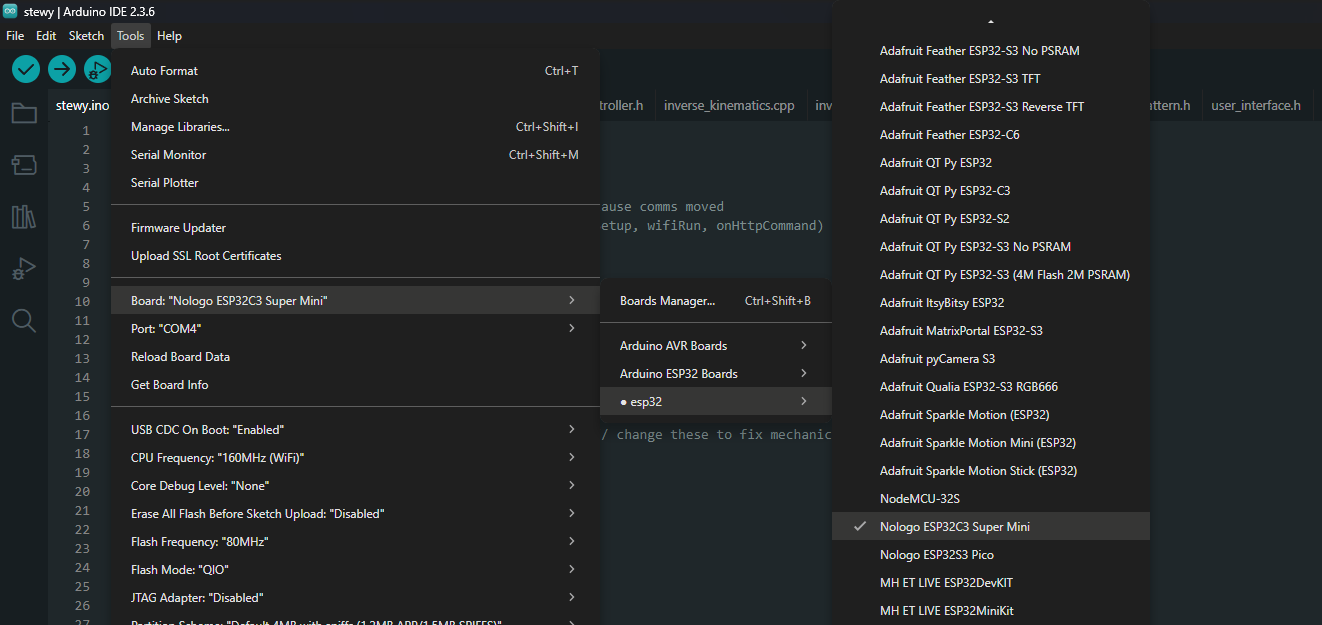The height and width of the screenshot is (625, 1322).
Task: Open the Sketchbook folder sidebar icon
Action: tap(24, 113)
